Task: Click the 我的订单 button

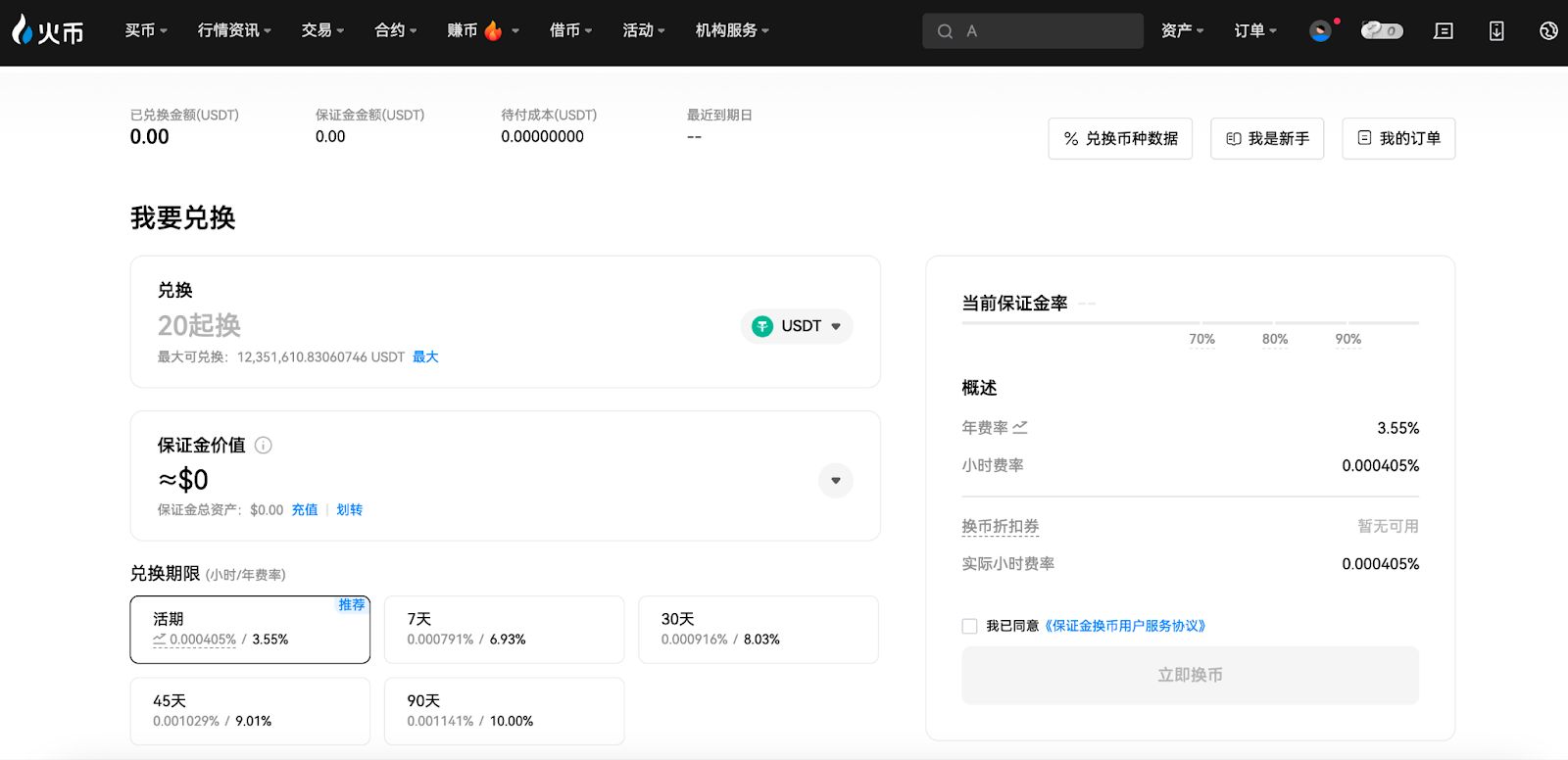Action: tap(1398, 139)
